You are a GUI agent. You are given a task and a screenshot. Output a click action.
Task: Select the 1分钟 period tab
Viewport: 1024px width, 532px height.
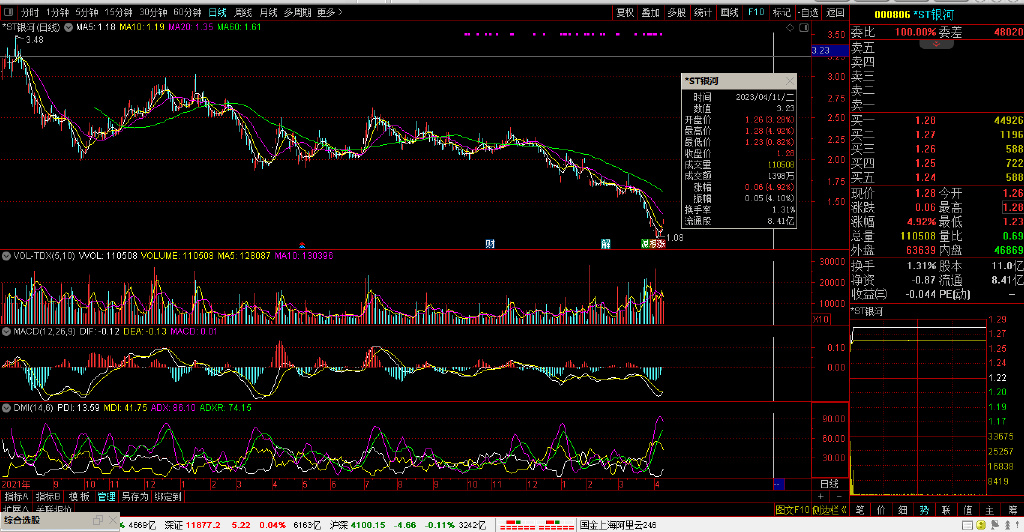(58, 12)
